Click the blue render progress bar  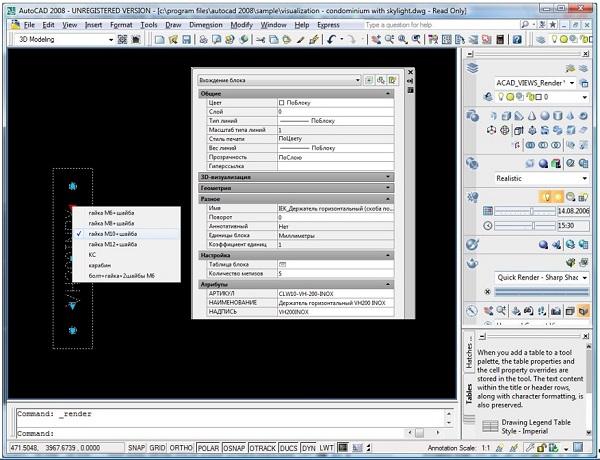541,292
